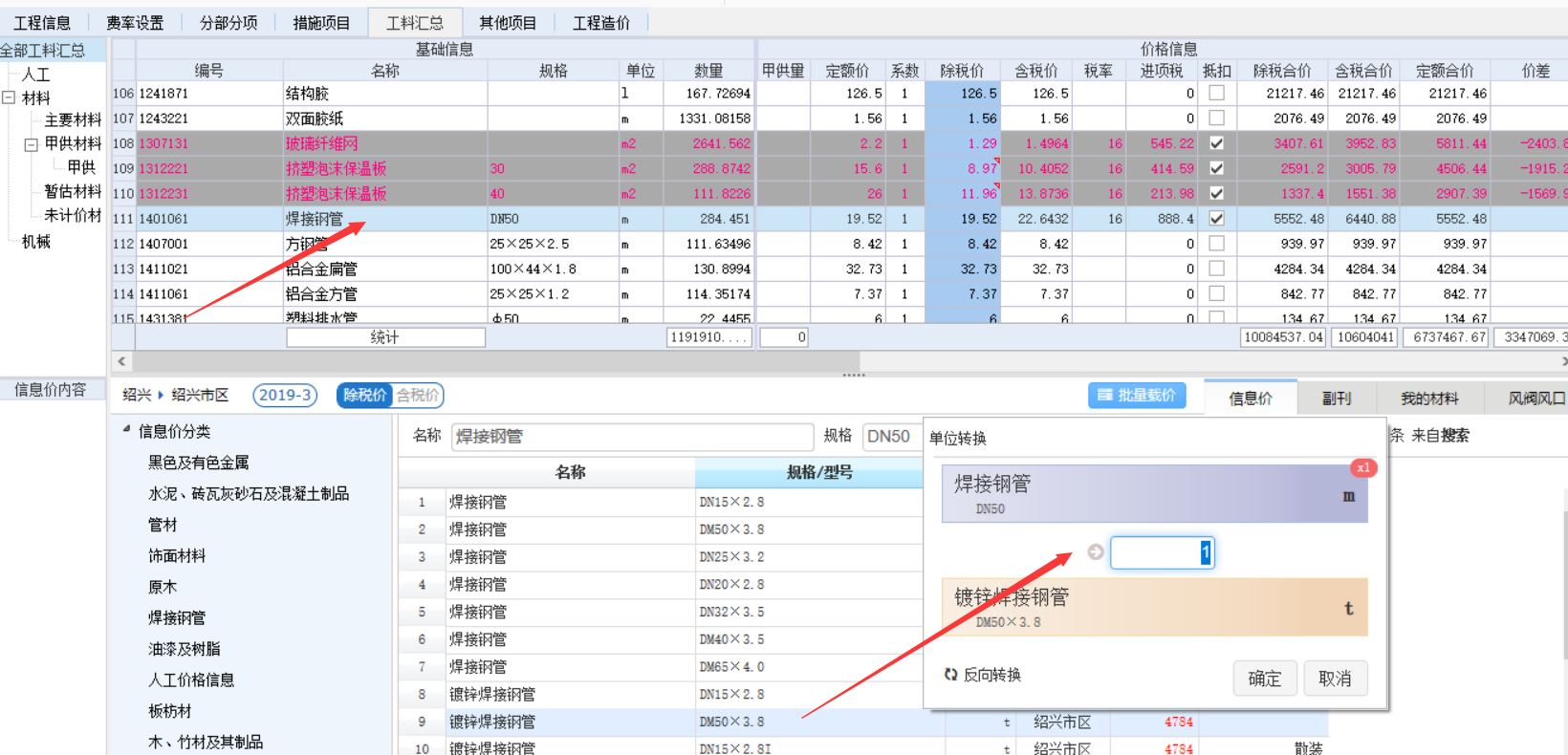Select the 副刊 tab
Screen dimensions: 1568x755
[1337, 399]
